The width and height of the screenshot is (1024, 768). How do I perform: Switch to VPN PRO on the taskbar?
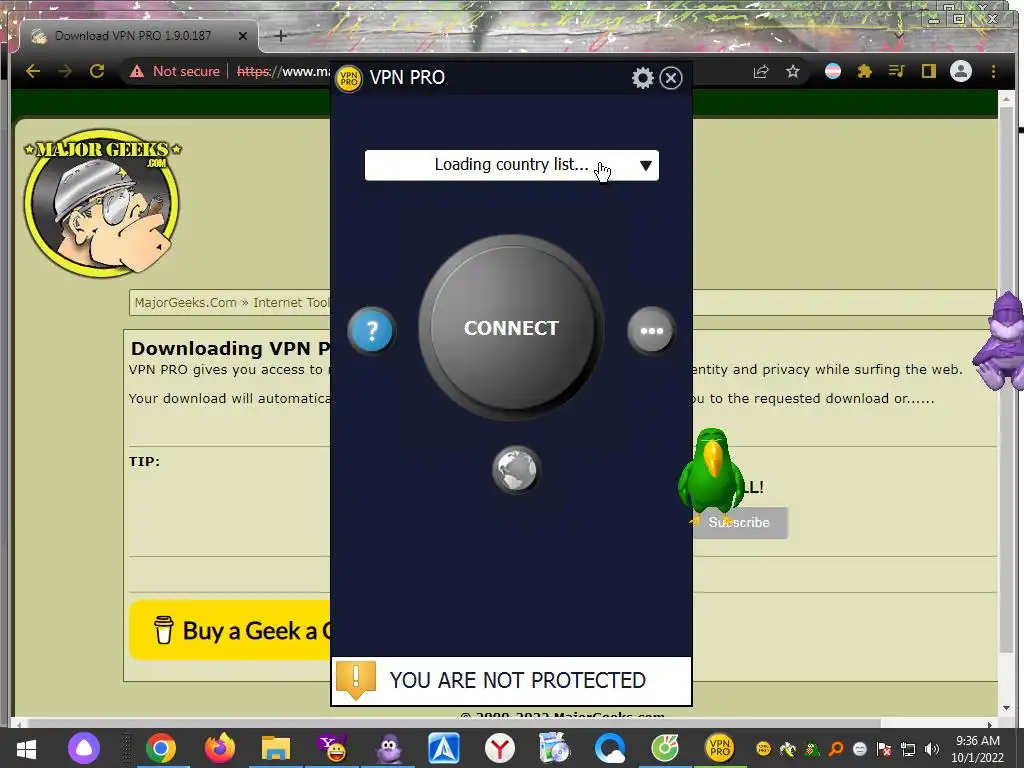pyautogui.click(x=719, y=748)
